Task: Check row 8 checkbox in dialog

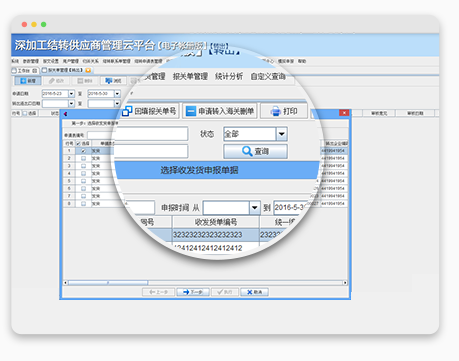Action: [83, 203]
